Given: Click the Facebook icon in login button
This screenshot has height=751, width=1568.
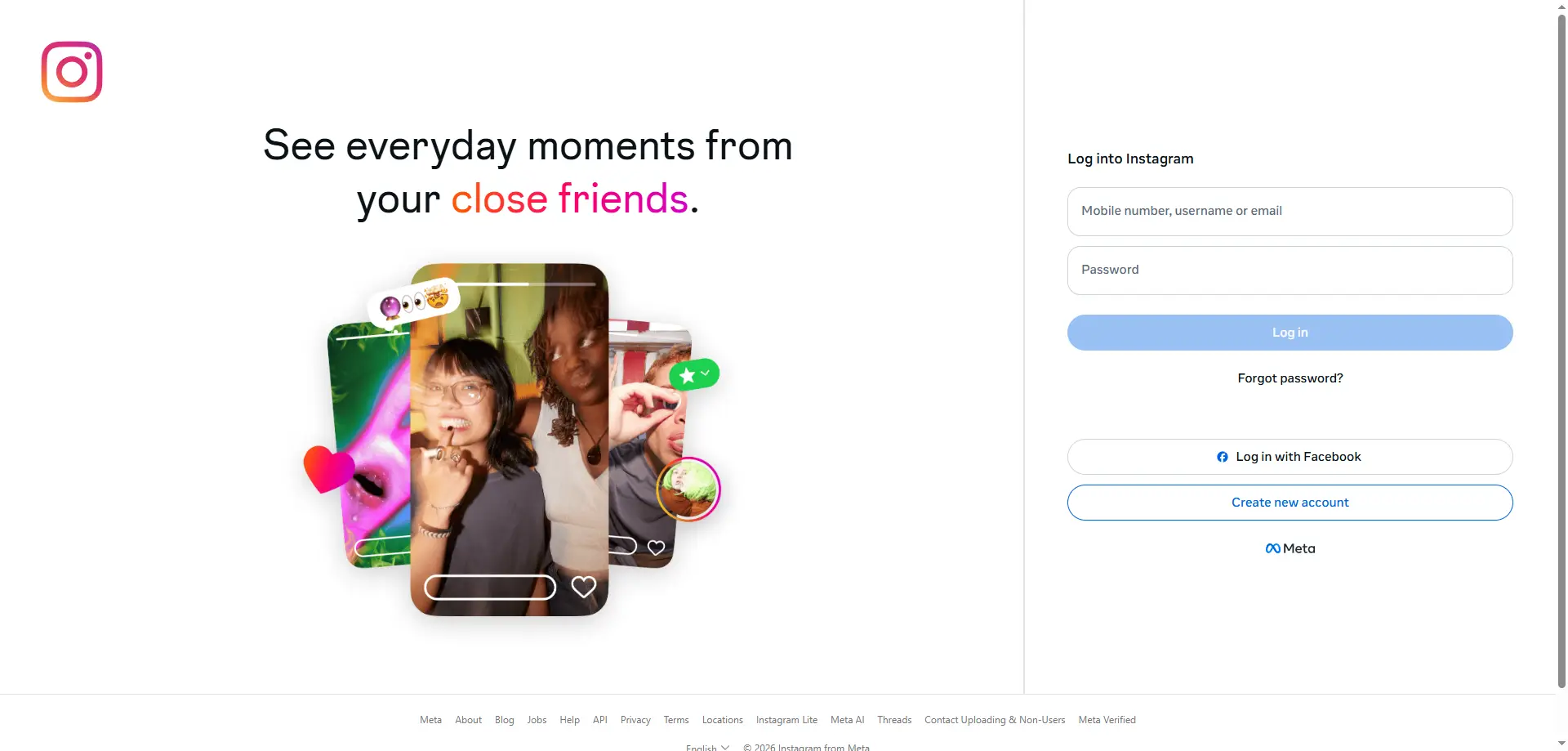Looking at the screenshot, I should [x=1223, y=457].
